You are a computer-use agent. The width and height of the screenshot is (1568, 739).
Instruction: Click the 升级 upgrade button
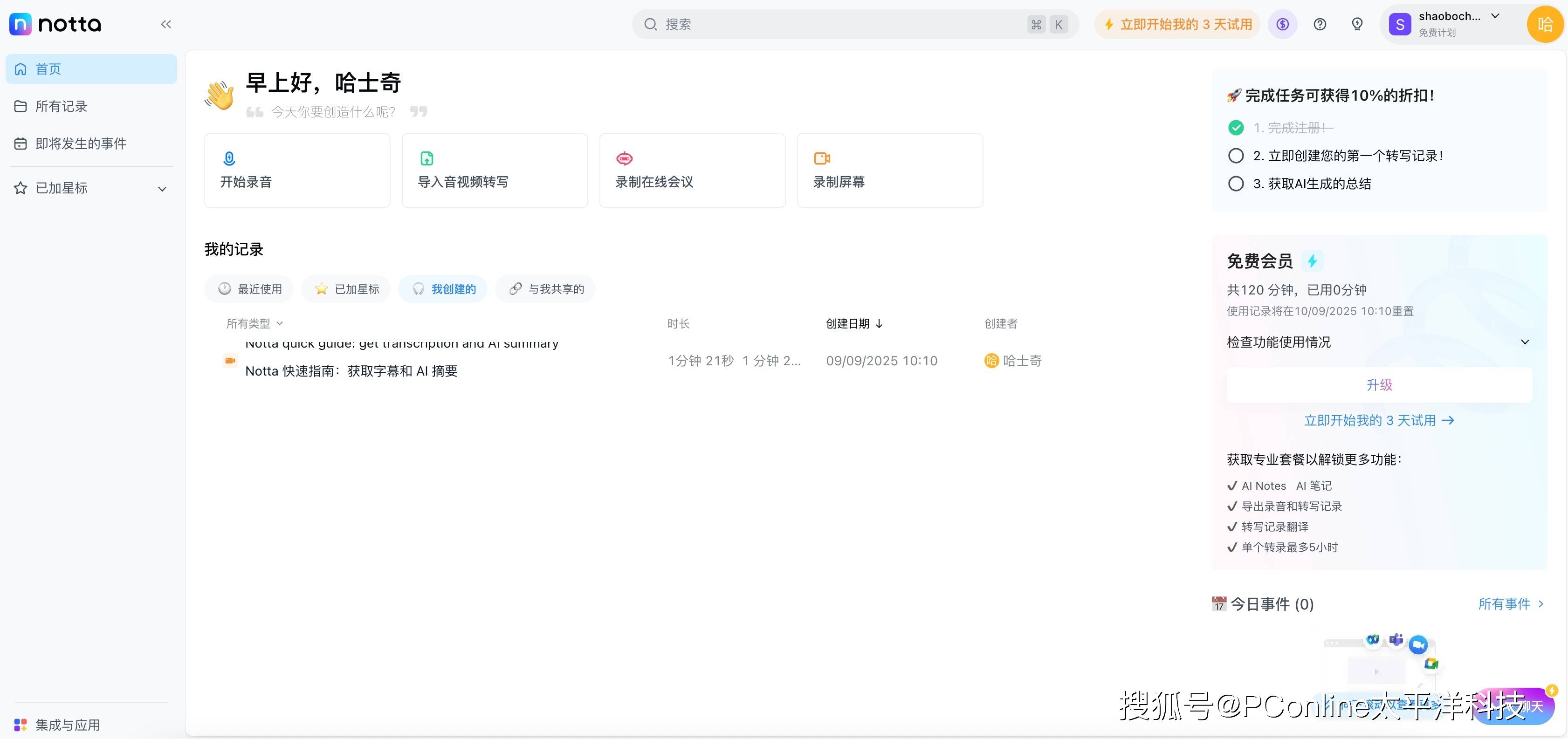[x=1379, y=385]
